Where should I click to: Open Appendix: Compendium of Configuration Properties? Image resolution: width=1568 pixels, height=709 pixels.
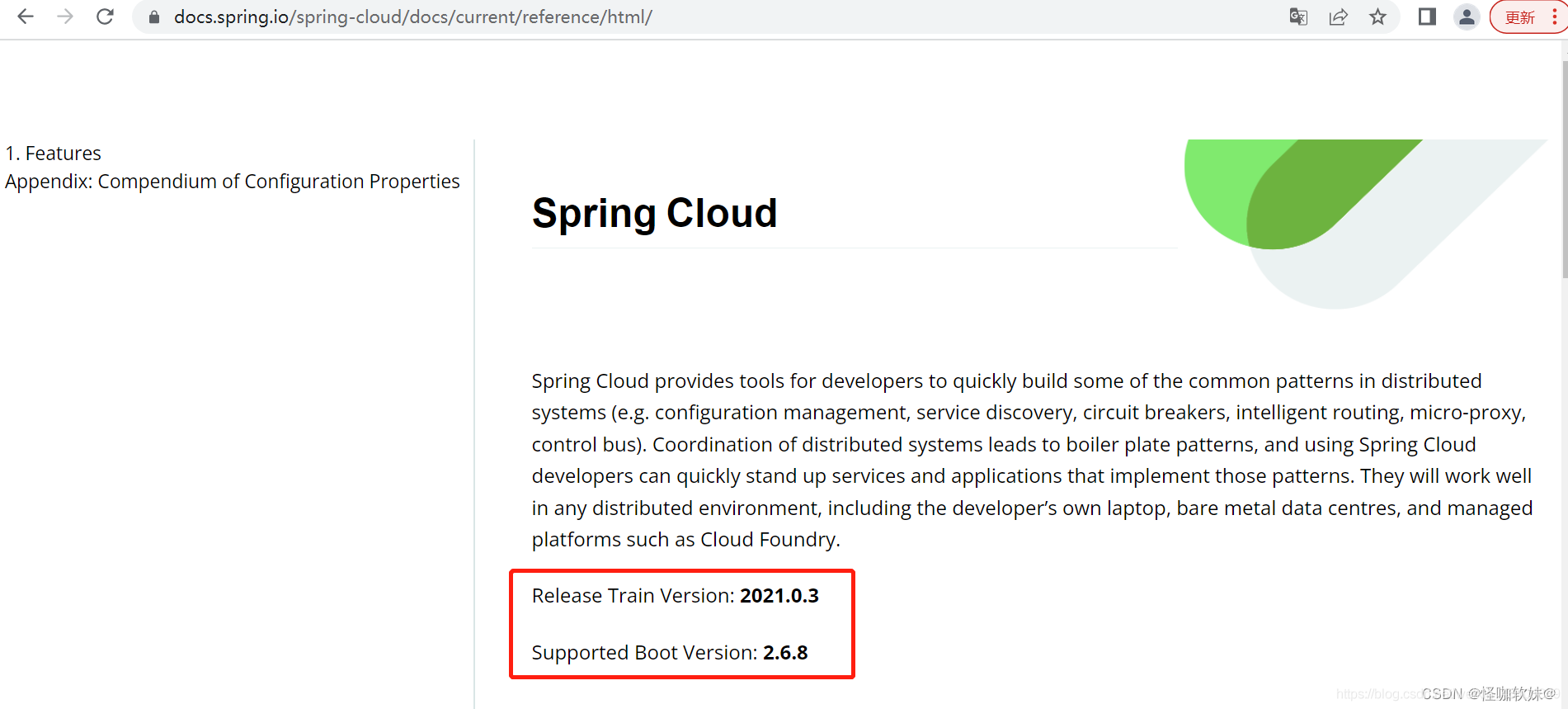coord(233,182)
